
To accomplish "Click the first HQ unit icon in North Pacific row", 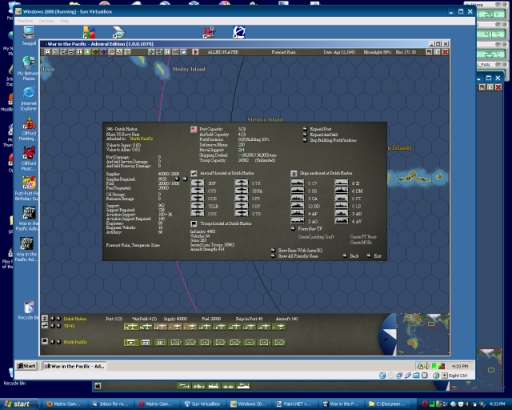I will (x=131, y=342).
